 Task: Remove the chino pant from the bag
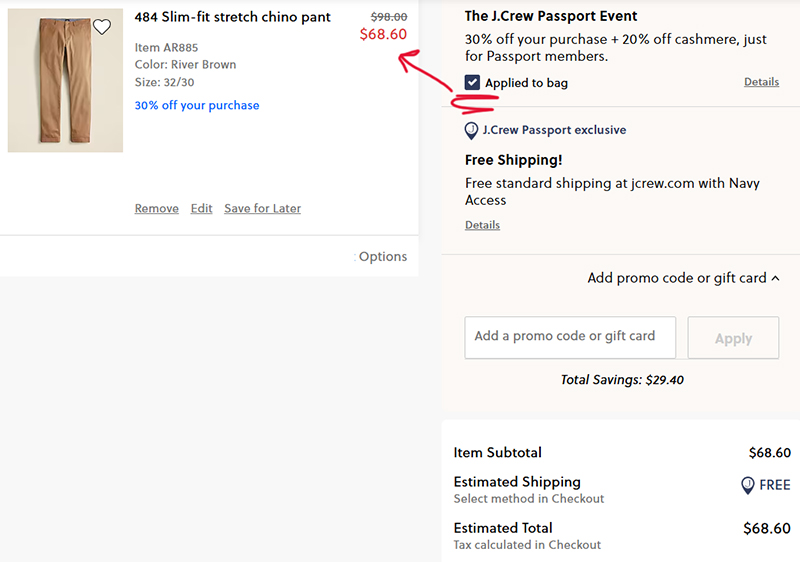click(x=156, y=209)
